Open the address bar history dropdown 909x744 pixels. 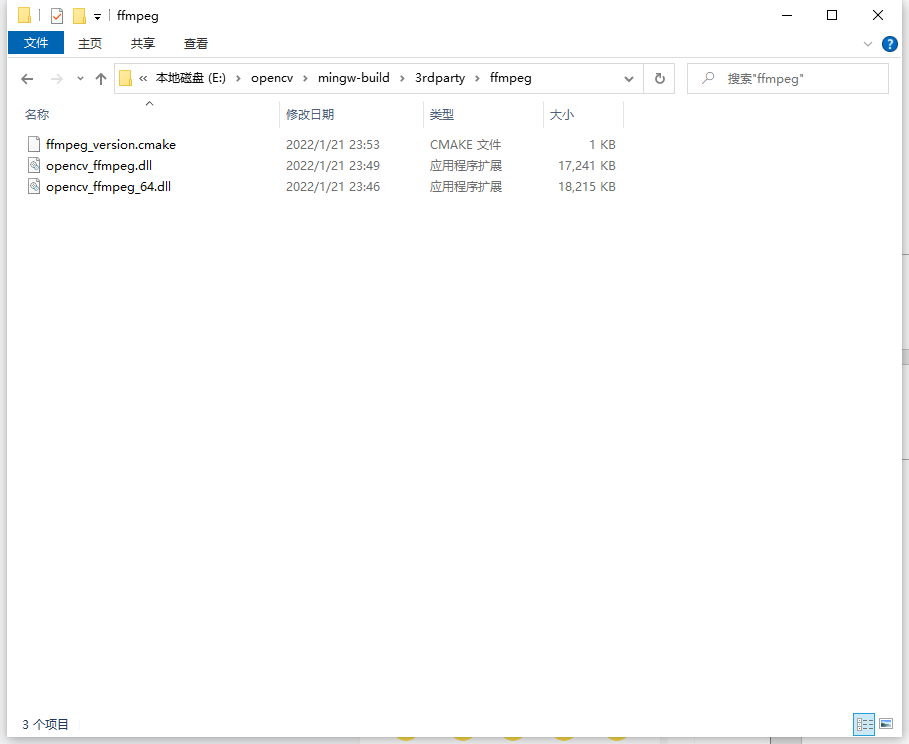pos(629,77)
